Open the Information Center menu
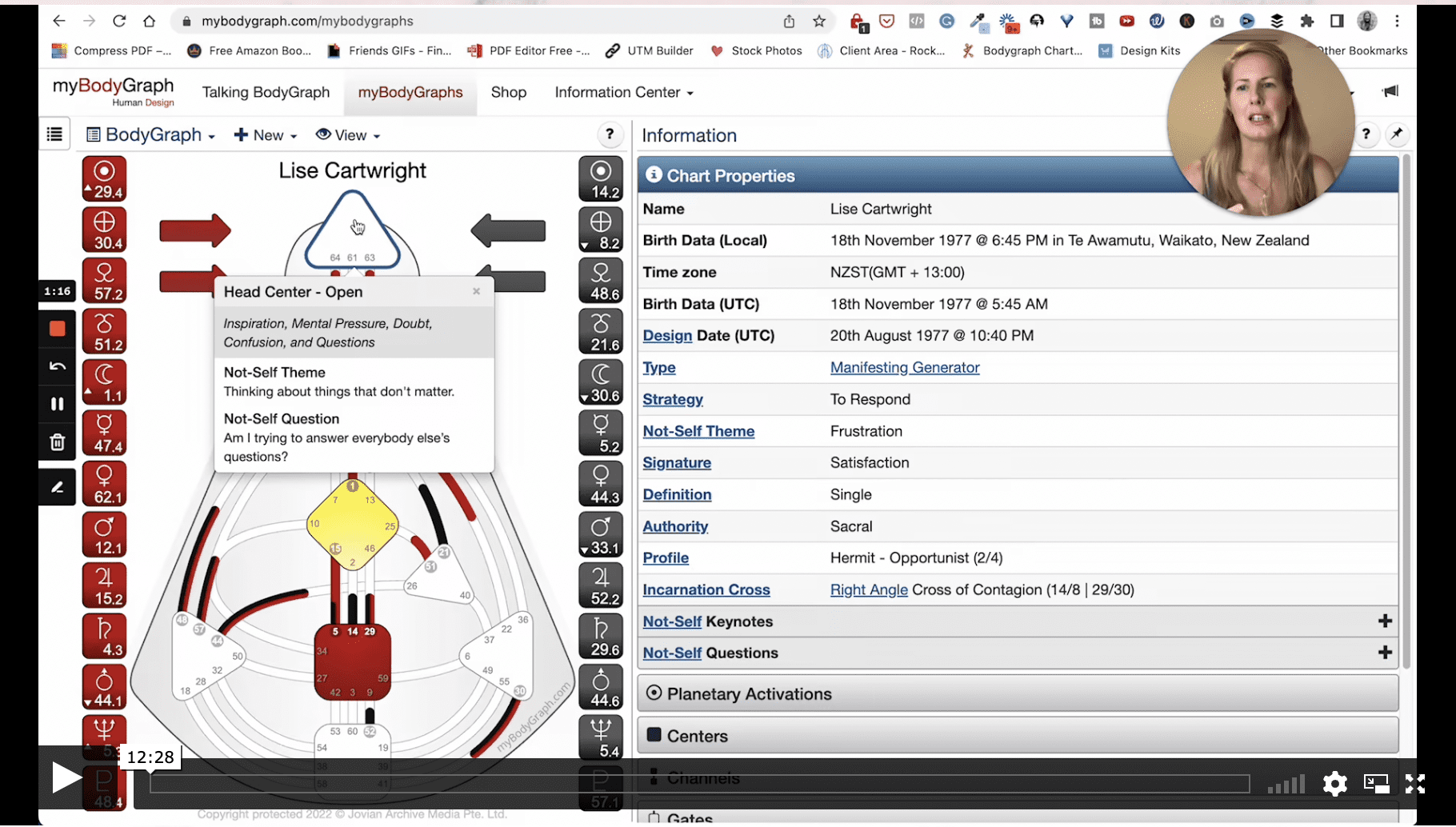Image resolution: width=1456 pixels, height=827 pixels. (623, 93)
